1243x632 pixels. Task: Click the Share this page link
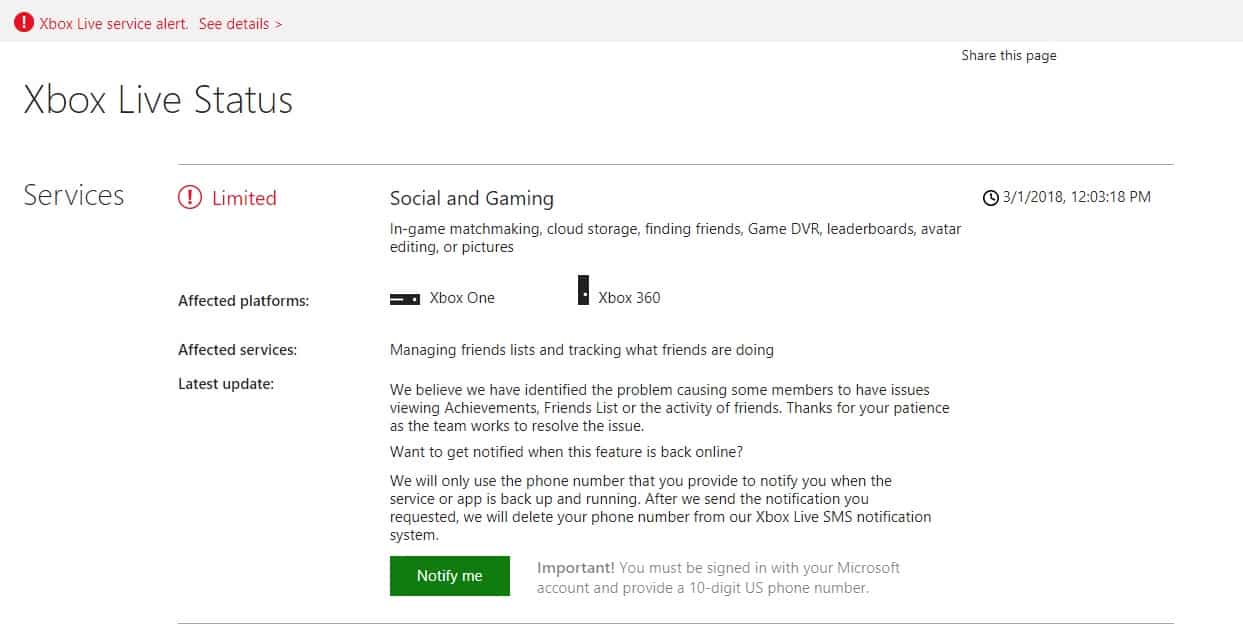(x=1008, y=56)
